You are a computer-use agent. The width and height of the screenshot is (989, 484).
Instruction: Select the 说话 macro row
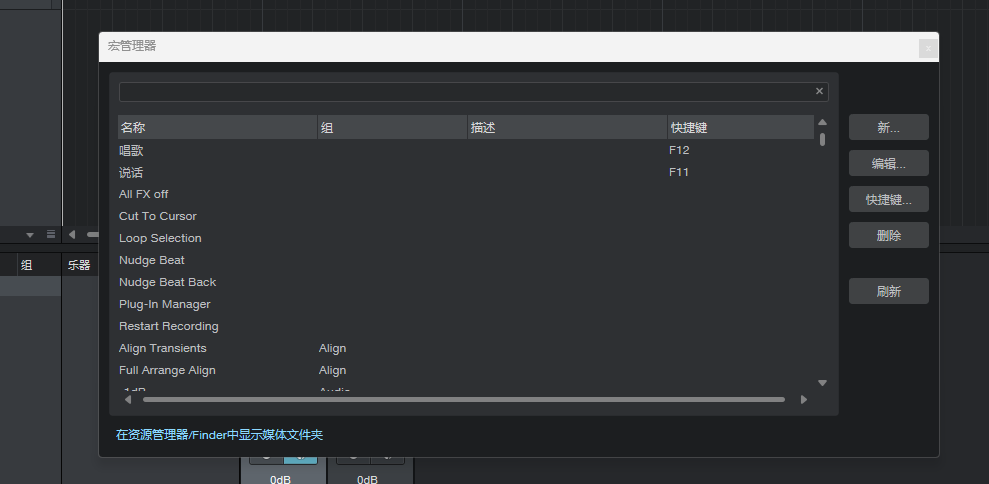(x=465, y=172)
